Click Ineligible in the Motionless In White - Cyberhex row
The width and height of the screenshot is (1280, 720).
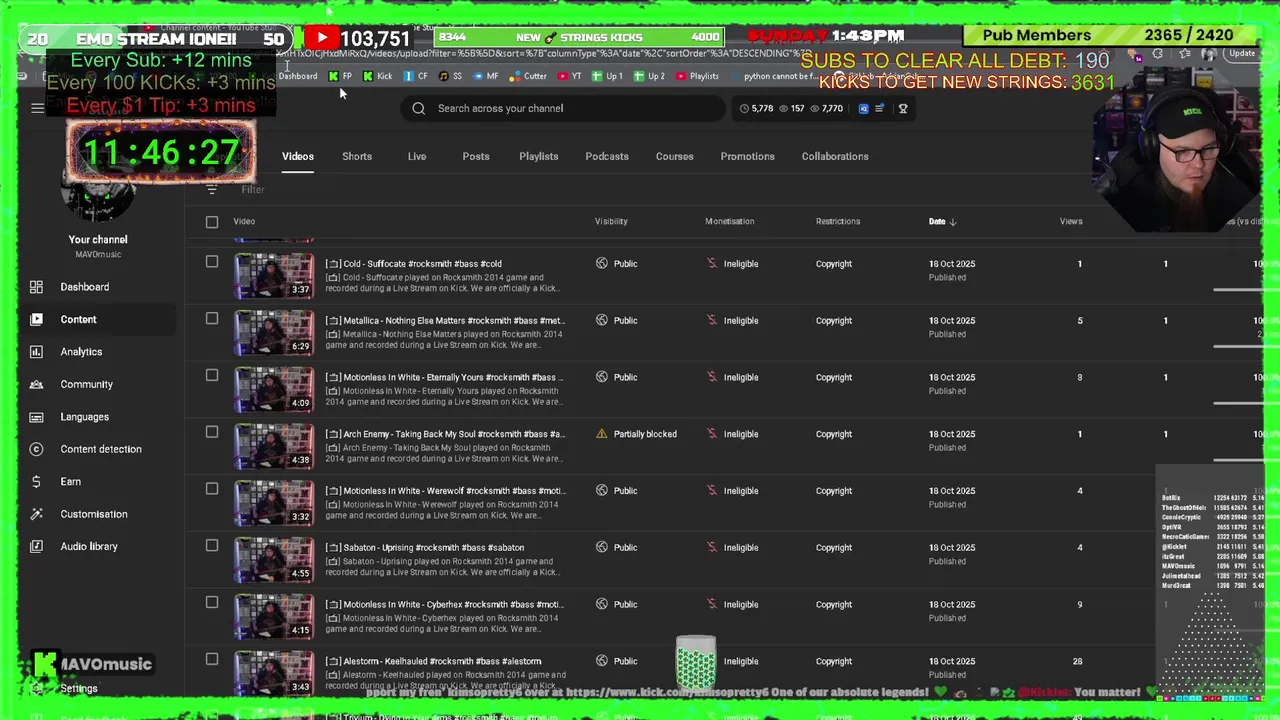[x=741, y=604]
